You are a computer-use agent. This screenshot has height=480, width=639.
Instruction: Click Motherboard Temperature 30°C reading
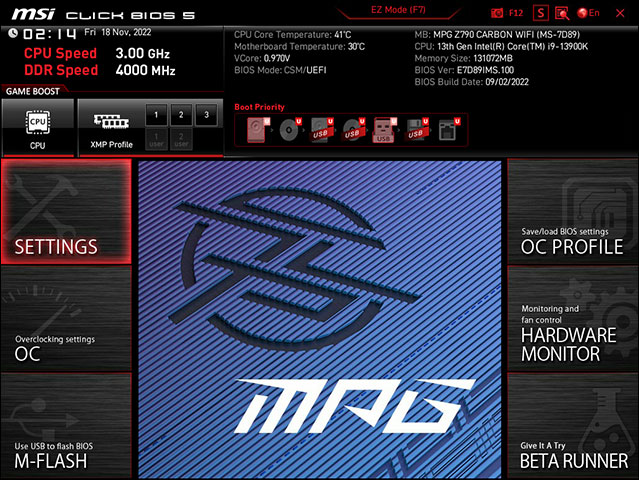tap(299, 46)
